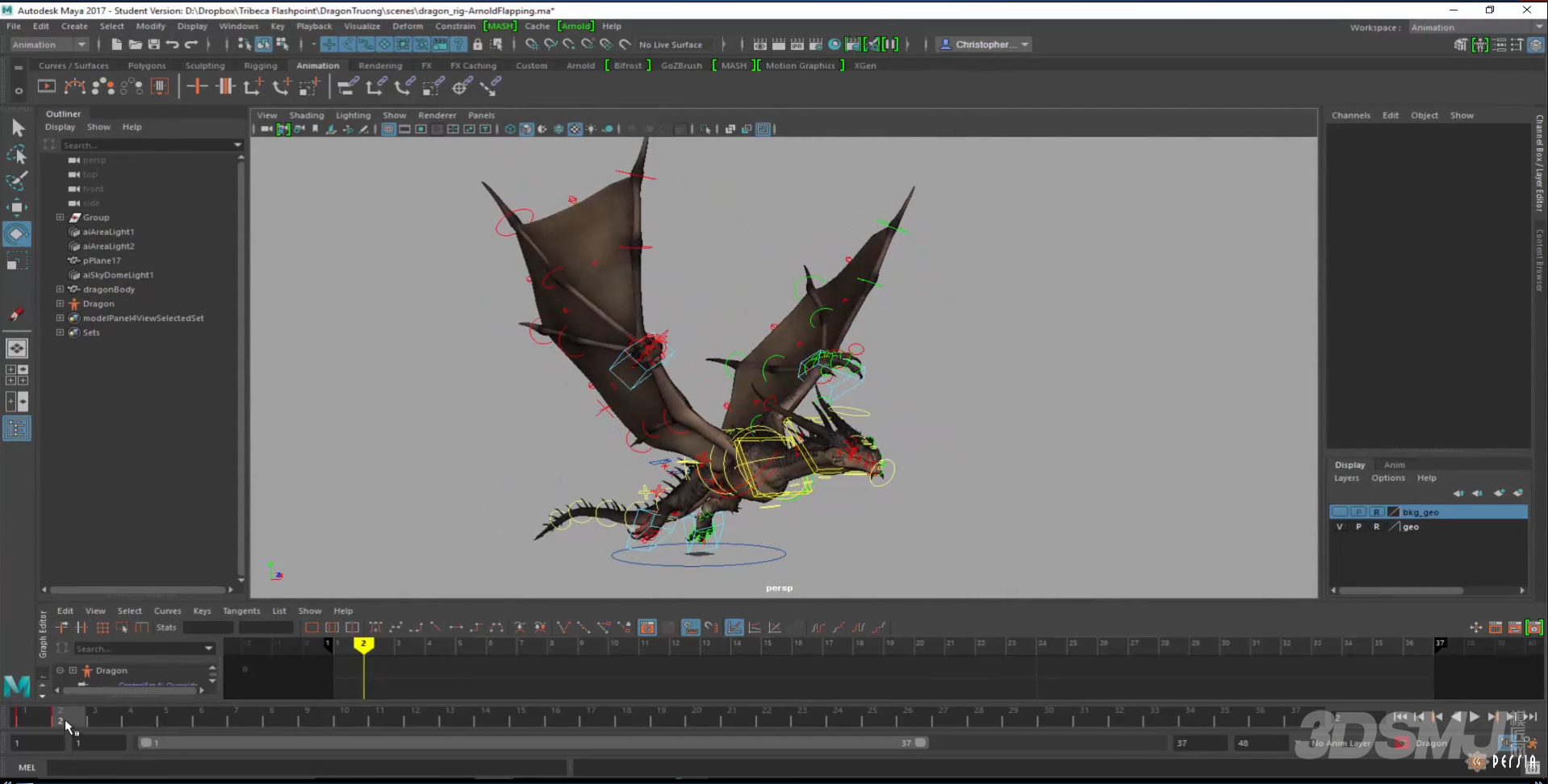Image resolution: width=1548 pixels, height=784 pixels.
Task: Toggle visibility V of geo layer
Action: point(1340,527)
